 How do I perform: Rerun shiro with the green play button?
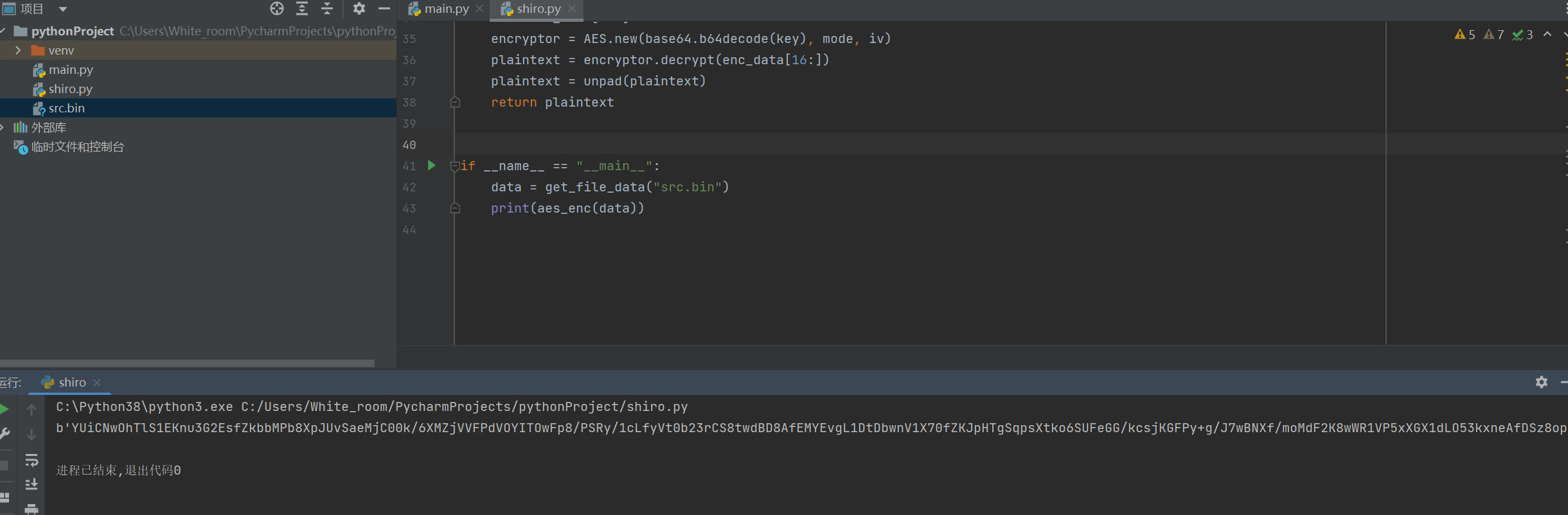tap(4, 410)
